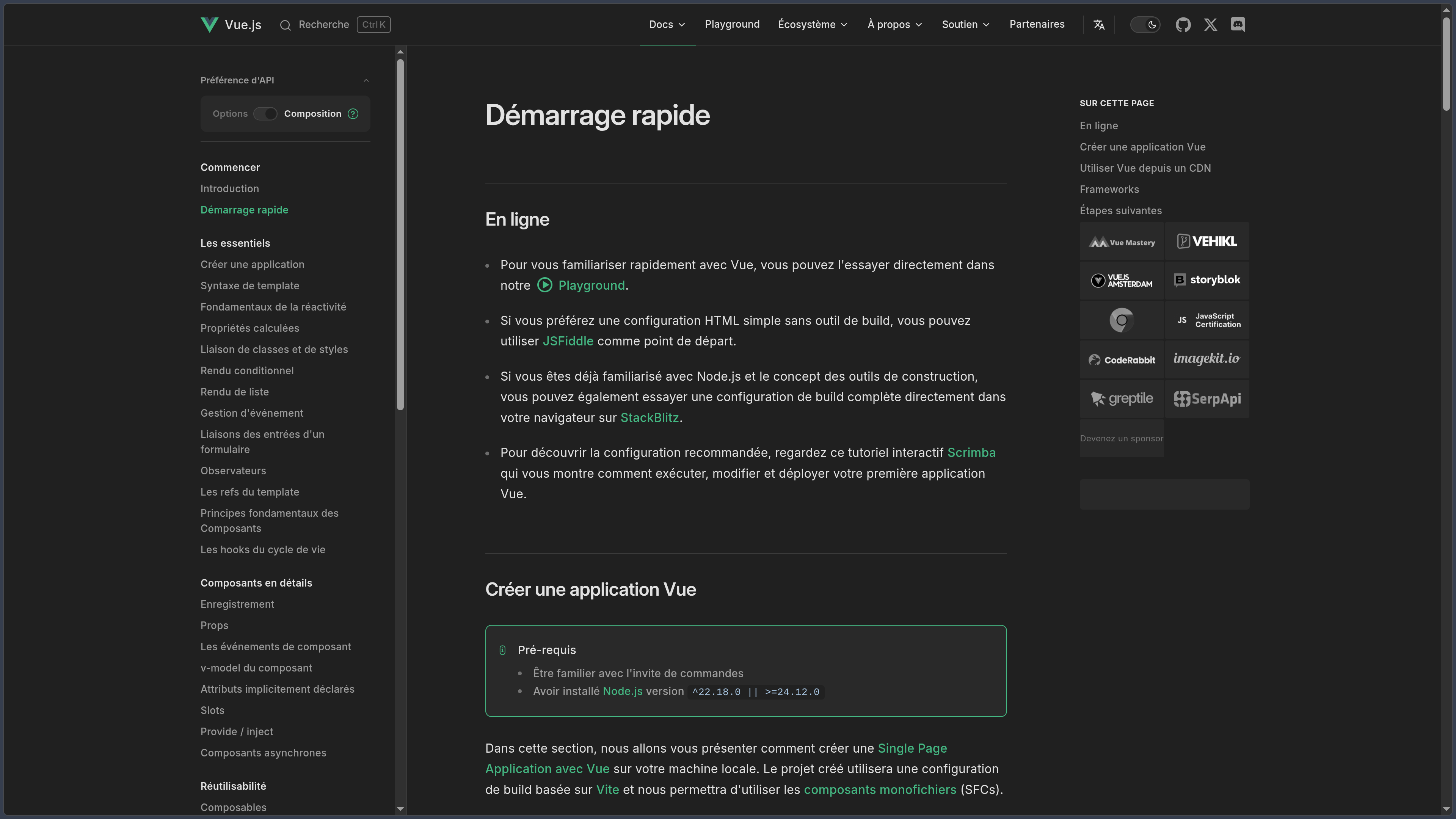Click the API preference help question icon
The image size is (1456, 819).
point(353,114)
